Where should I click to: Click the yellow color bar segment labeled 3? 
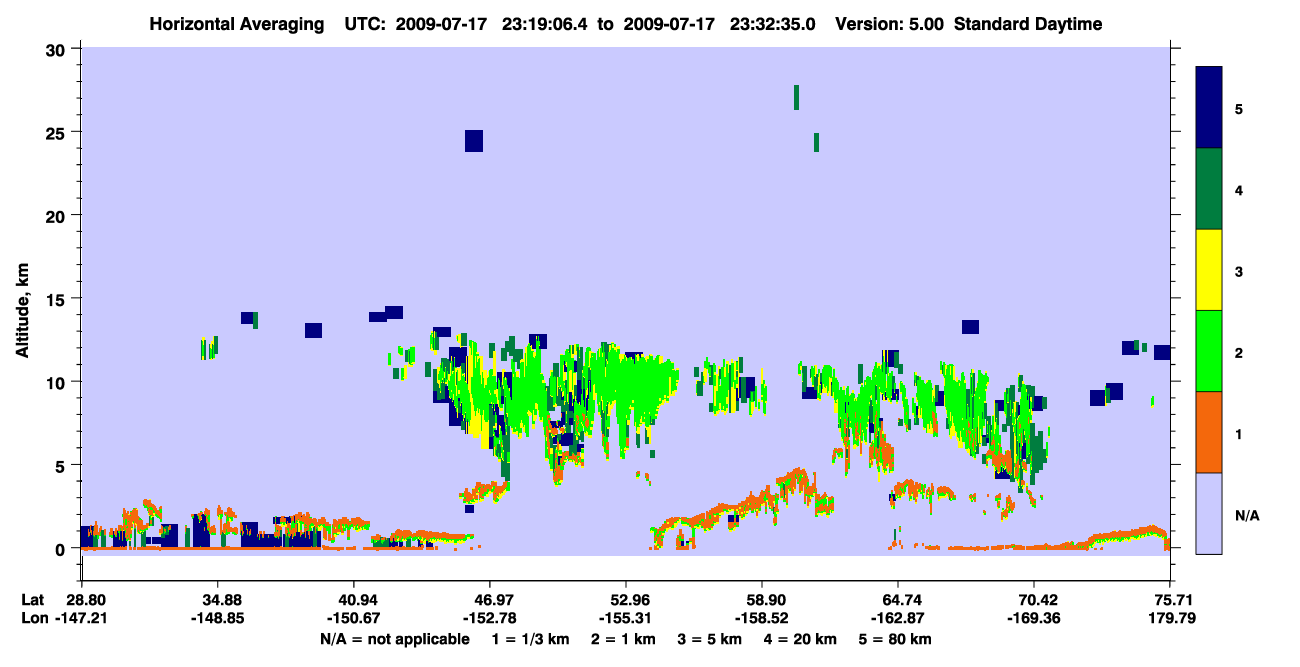tap(1209, 270)
